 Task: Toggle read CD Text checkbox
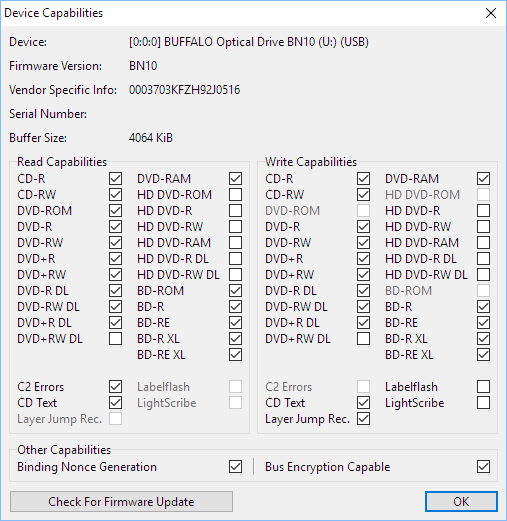pyautogui.click(x=115, y=403)
